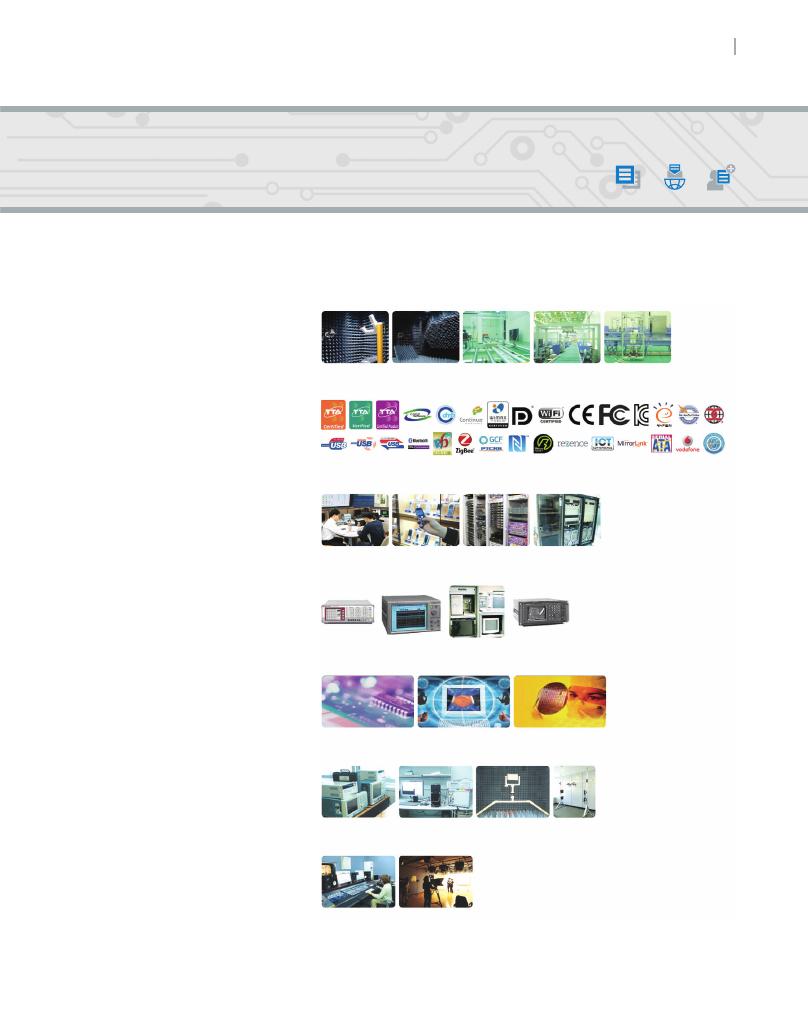This screenshot has height=1020, width=808.
Task: Click the ZigBee logo
Action: coord(465,444)
